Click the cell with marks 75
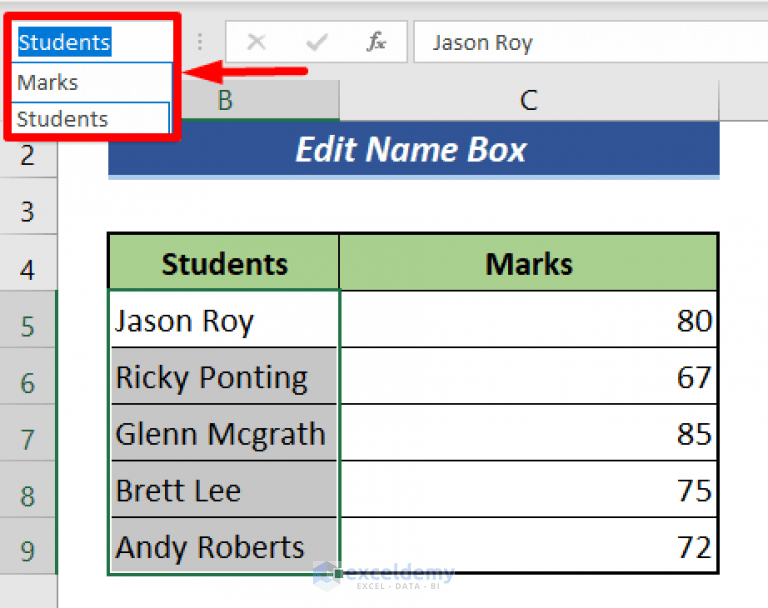This screenshot has height=608, width=768. [x=528, y=489]
